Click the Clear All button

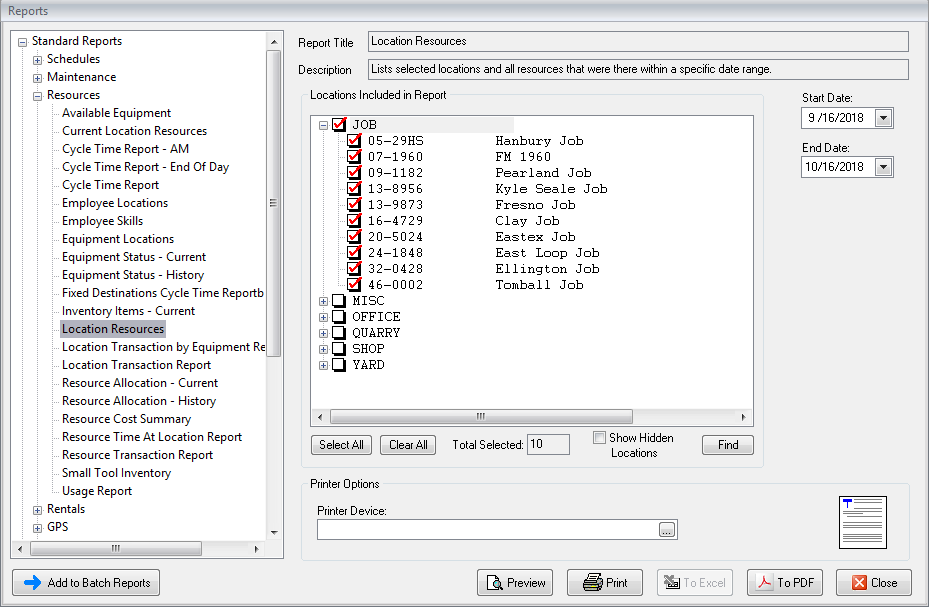coord(408,445)
